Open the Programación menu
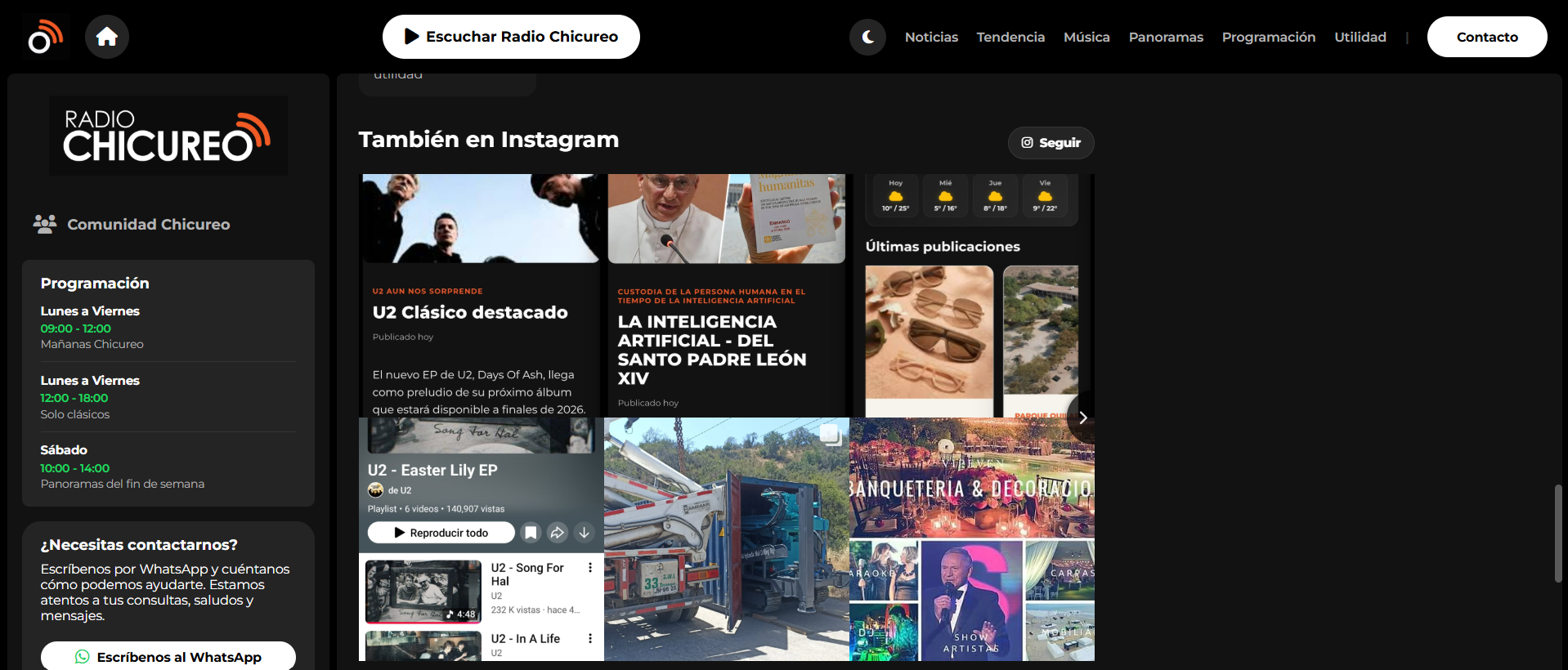The height and width of the screenshot is (670, 1568). 1269,37
